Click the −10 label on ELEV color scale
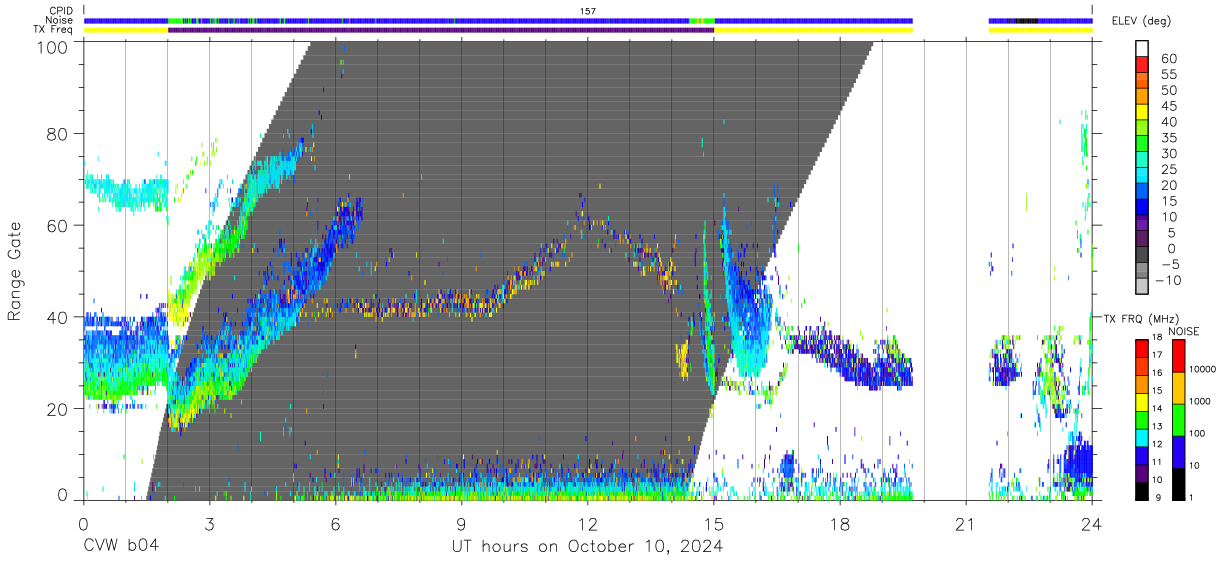This screenshot has width=1228, height=567. point(1168,280)
